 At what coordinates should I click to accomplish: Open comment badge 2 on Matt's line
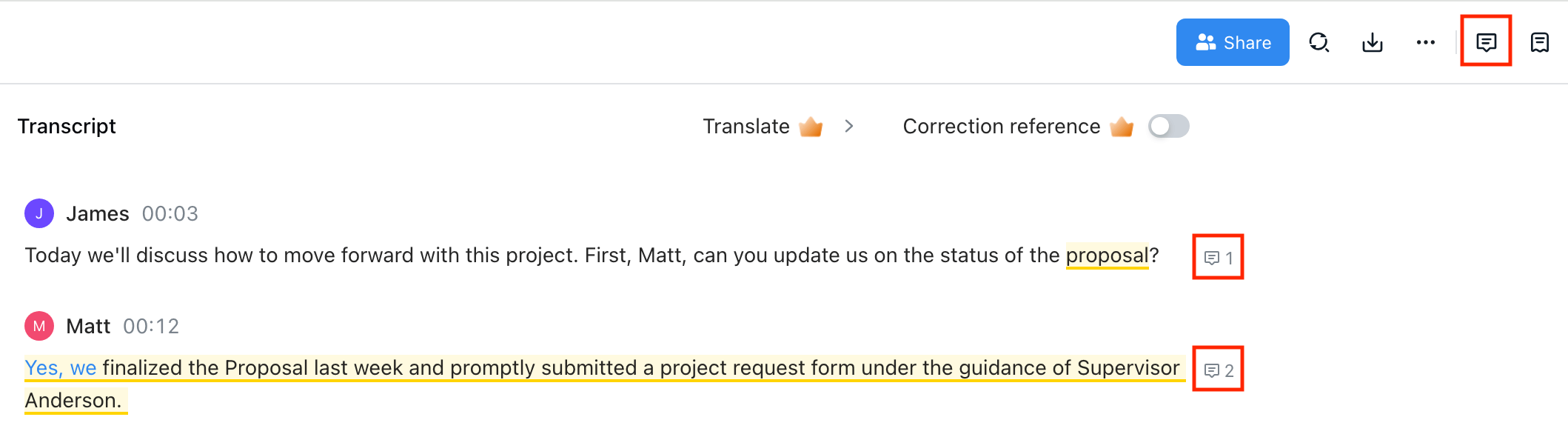click(x=1218, y=370)
